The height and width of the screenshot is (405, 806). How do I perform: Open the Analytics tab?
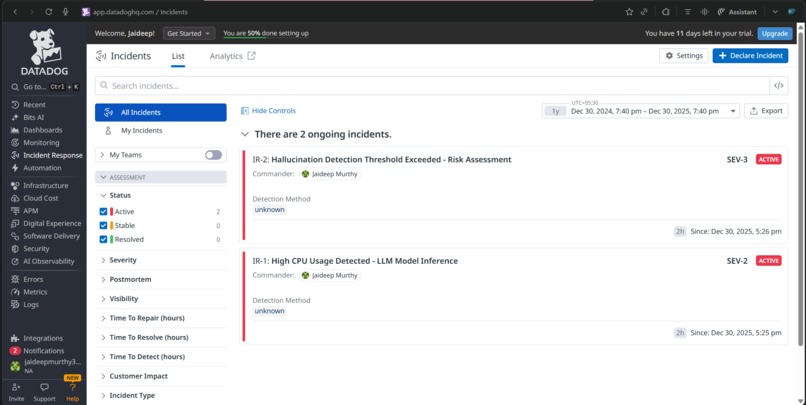pos(232,56)
